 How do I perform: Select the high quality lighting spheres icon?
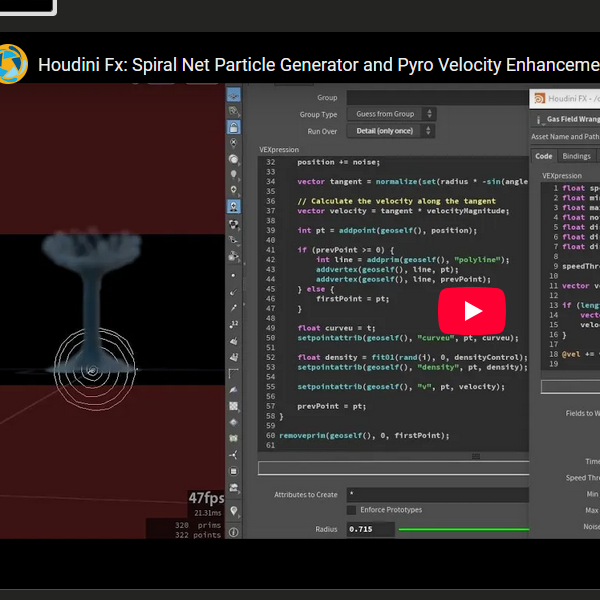(233, 159)
